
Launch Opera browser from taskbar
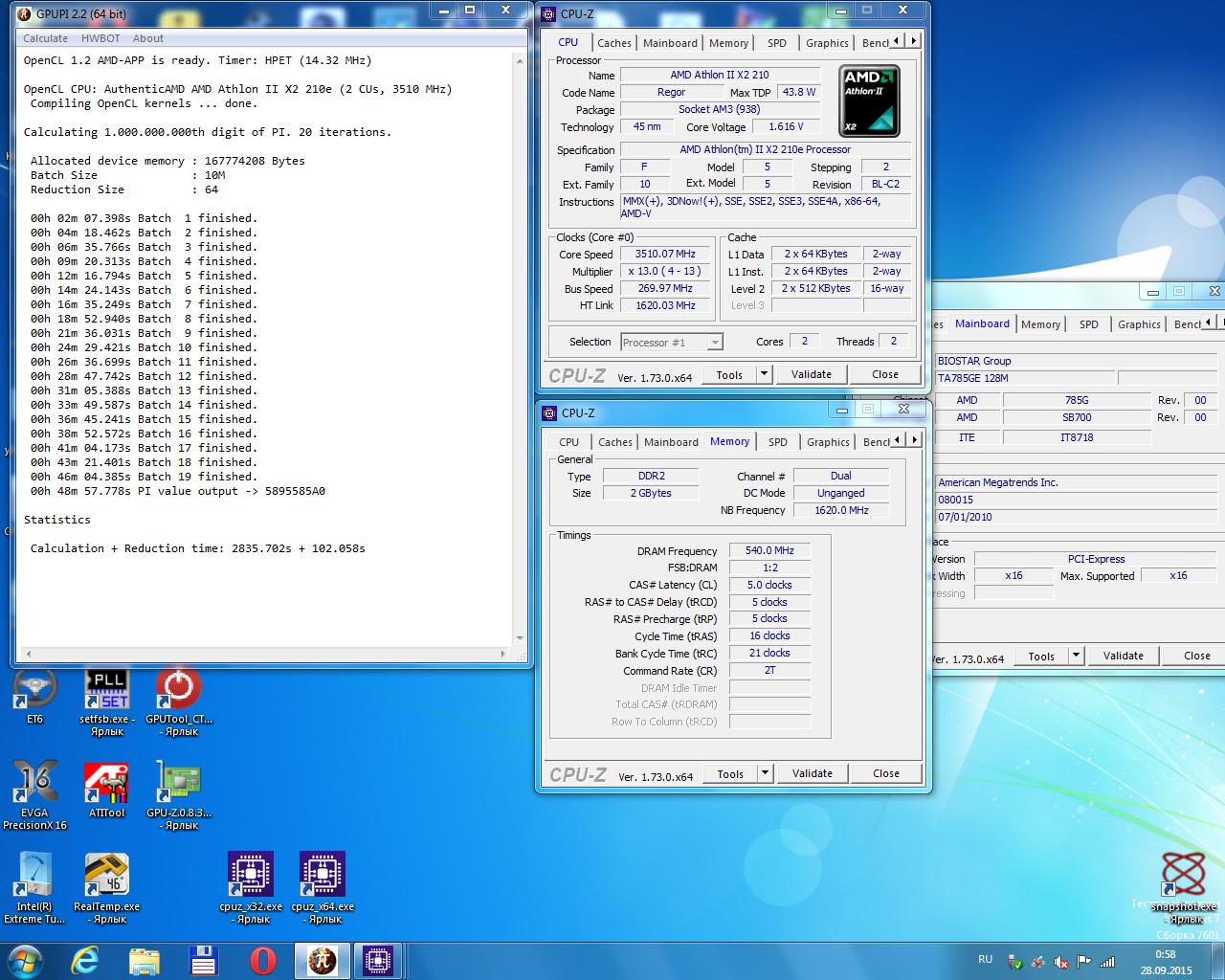[262, 960]
